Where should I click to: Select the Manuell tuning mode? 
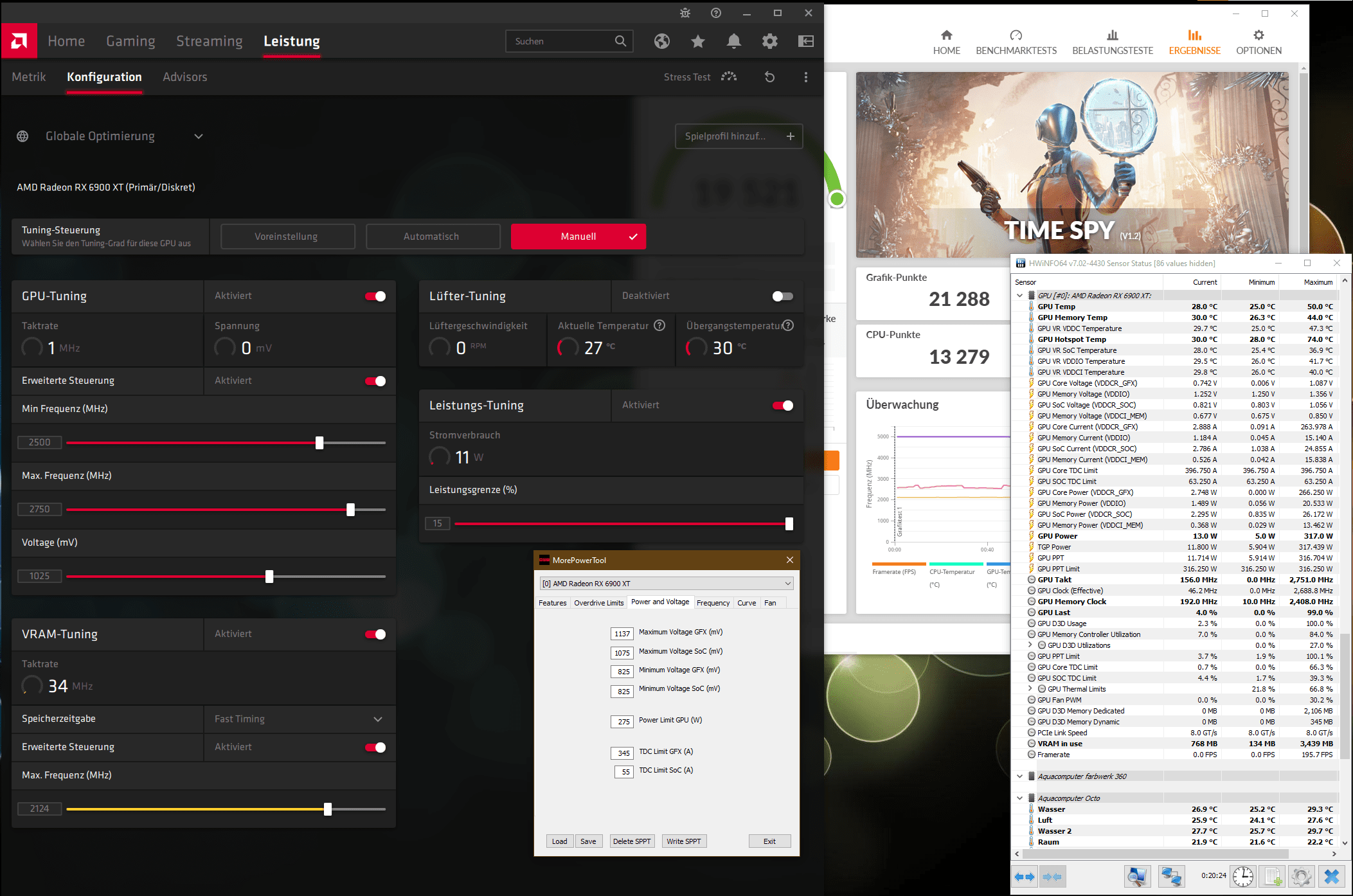[x=578, y=237]
